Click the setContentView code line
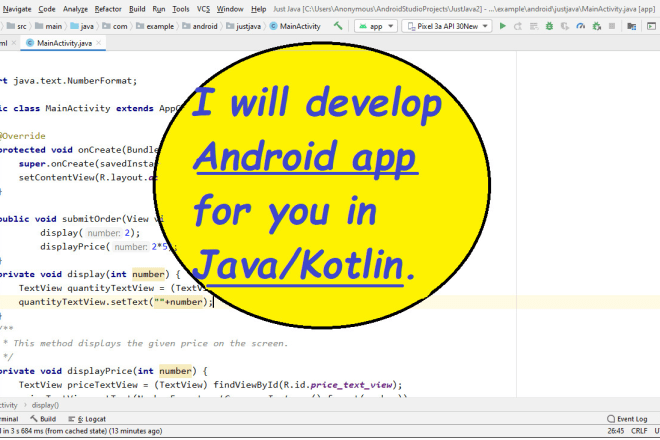 click(88, 177)
